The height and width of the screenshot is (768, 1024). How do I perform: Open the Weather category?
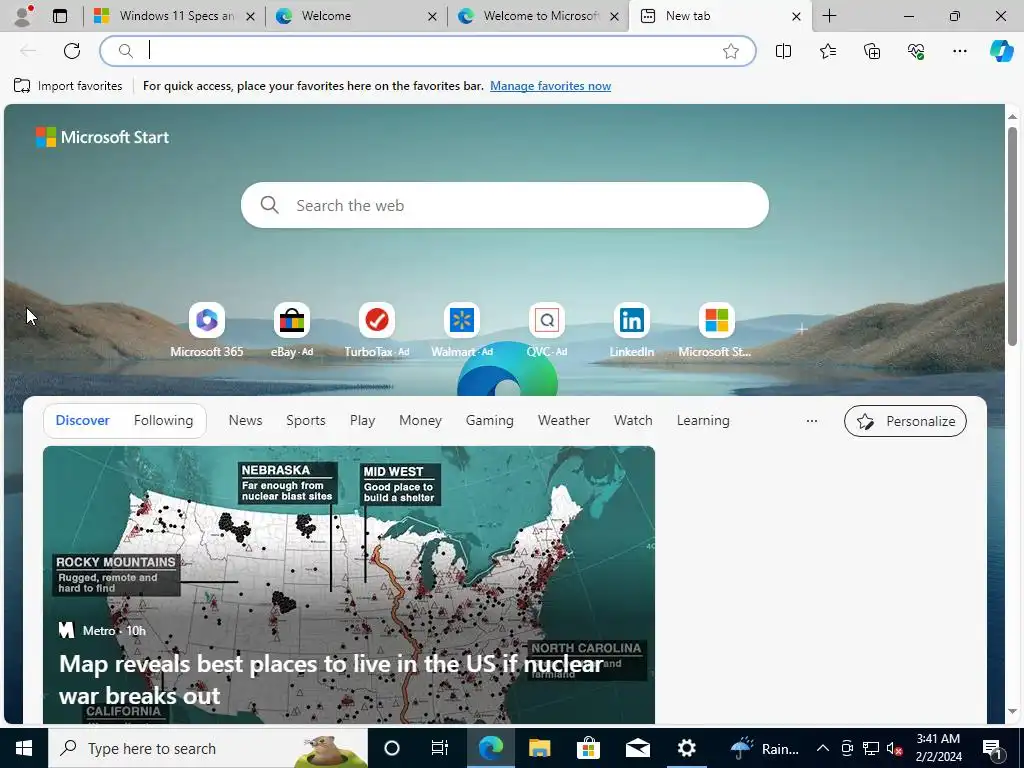pos(564,421)
